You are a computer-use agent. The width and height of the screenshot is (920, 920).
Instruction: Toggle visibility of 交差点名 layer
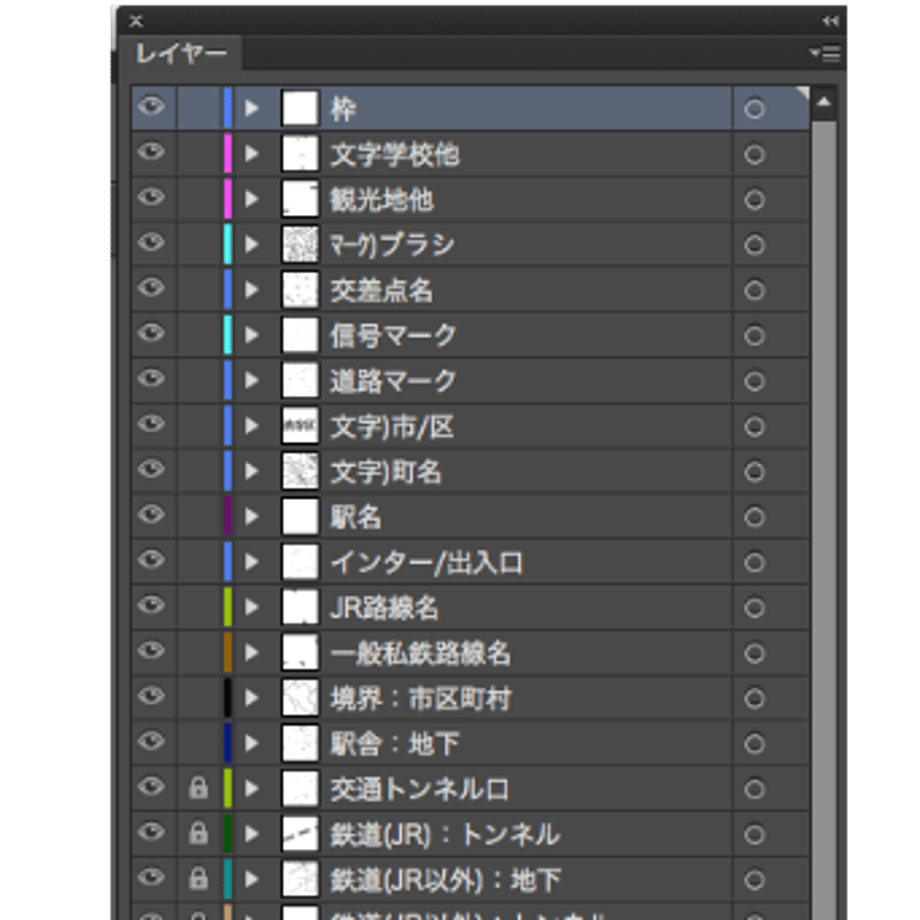(x=151, y=288)
